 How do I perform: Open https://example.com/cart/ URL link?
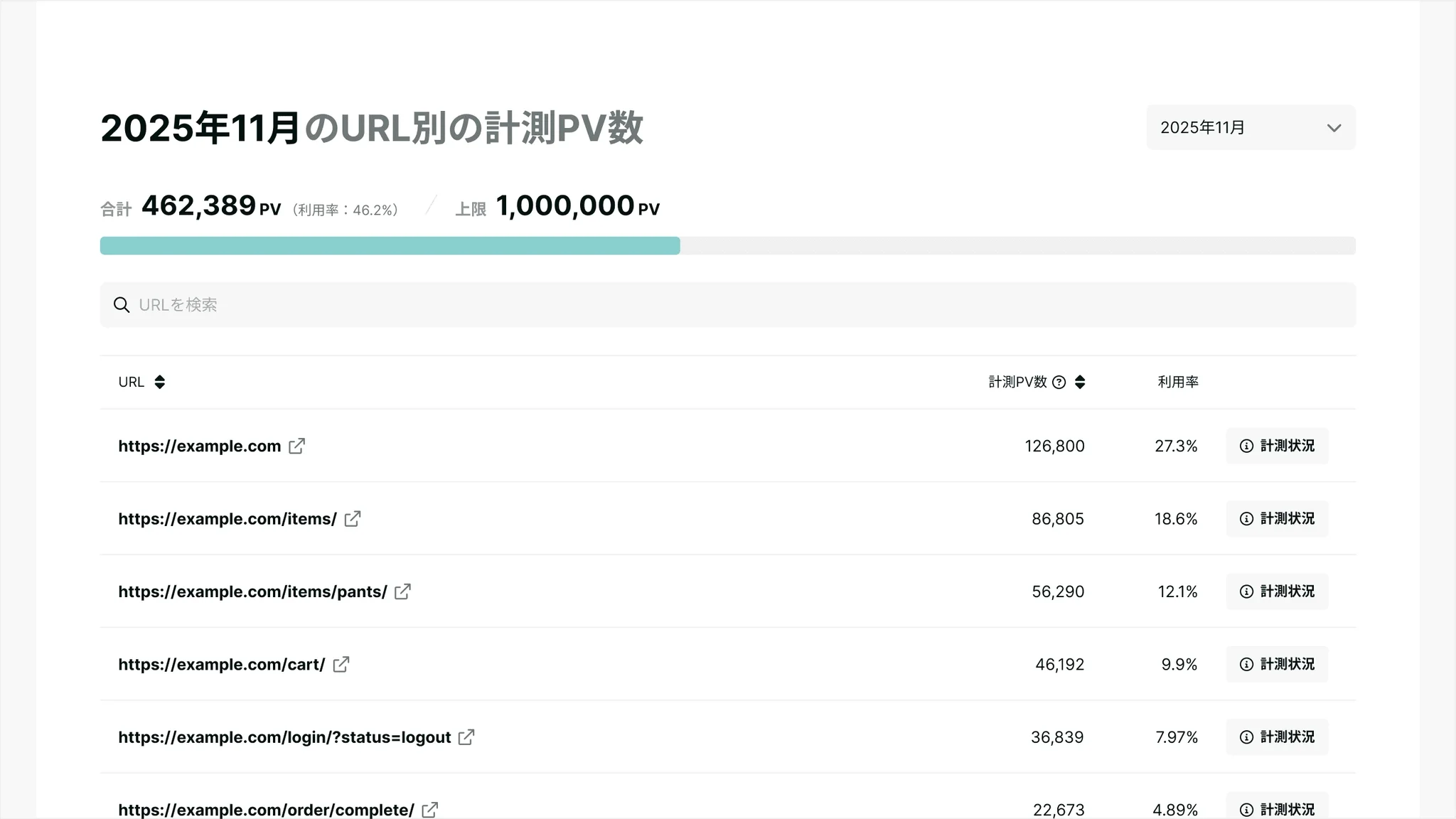222,665
